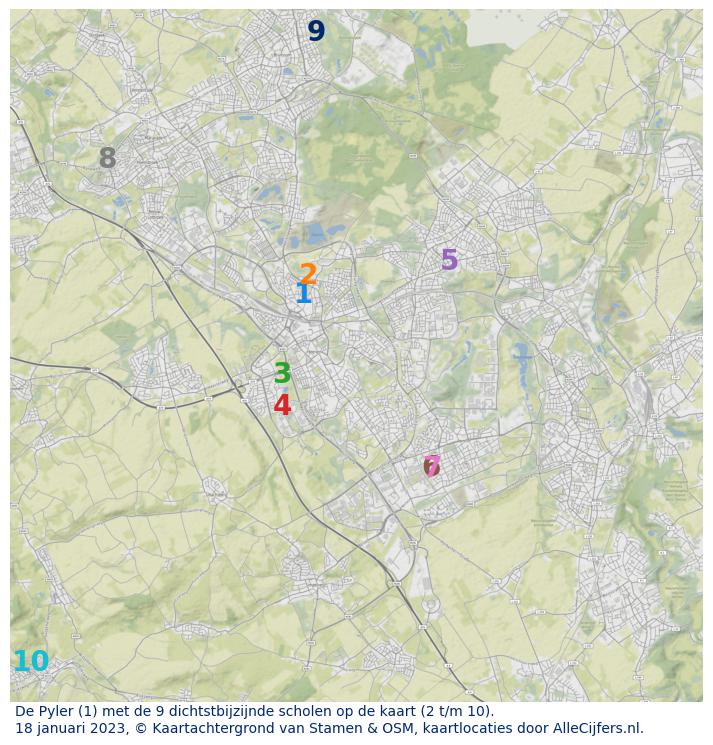Image resolution: width=713 pixels, height=745 pixels.
Task: Select the orange number 2 marker
Action: 309,273
